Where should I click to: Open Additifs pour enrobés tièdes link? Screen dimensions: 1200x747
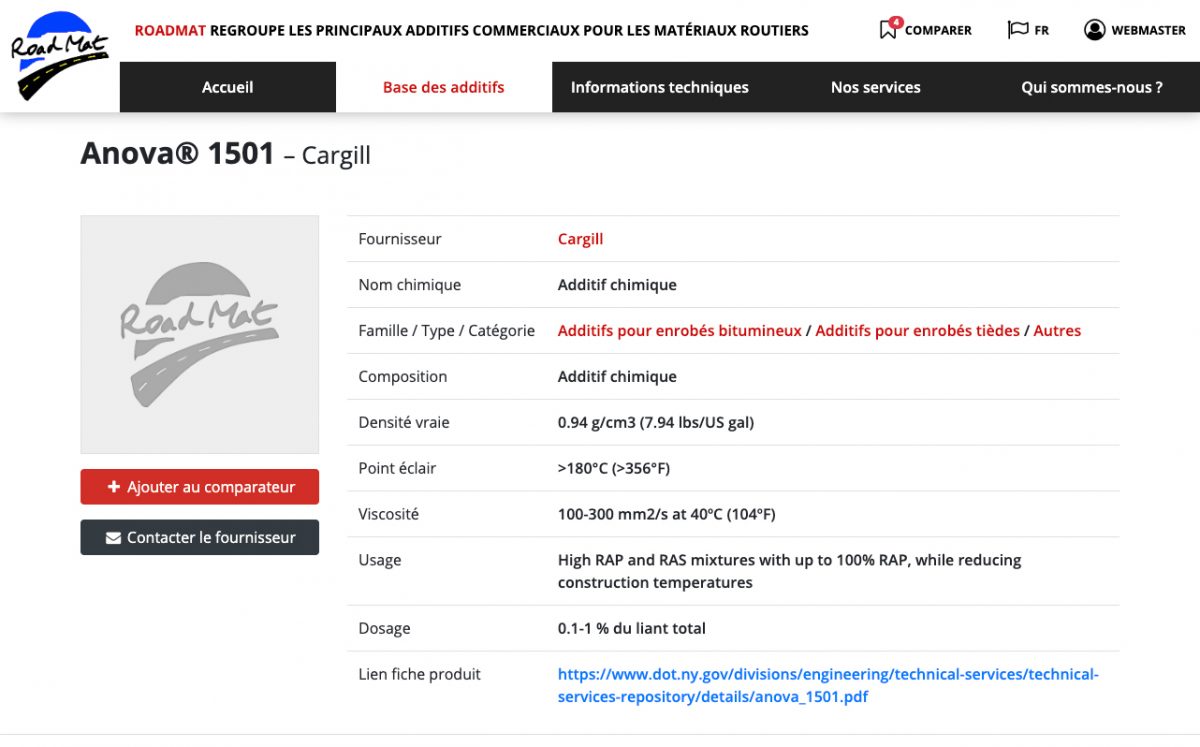pos(917,331)
